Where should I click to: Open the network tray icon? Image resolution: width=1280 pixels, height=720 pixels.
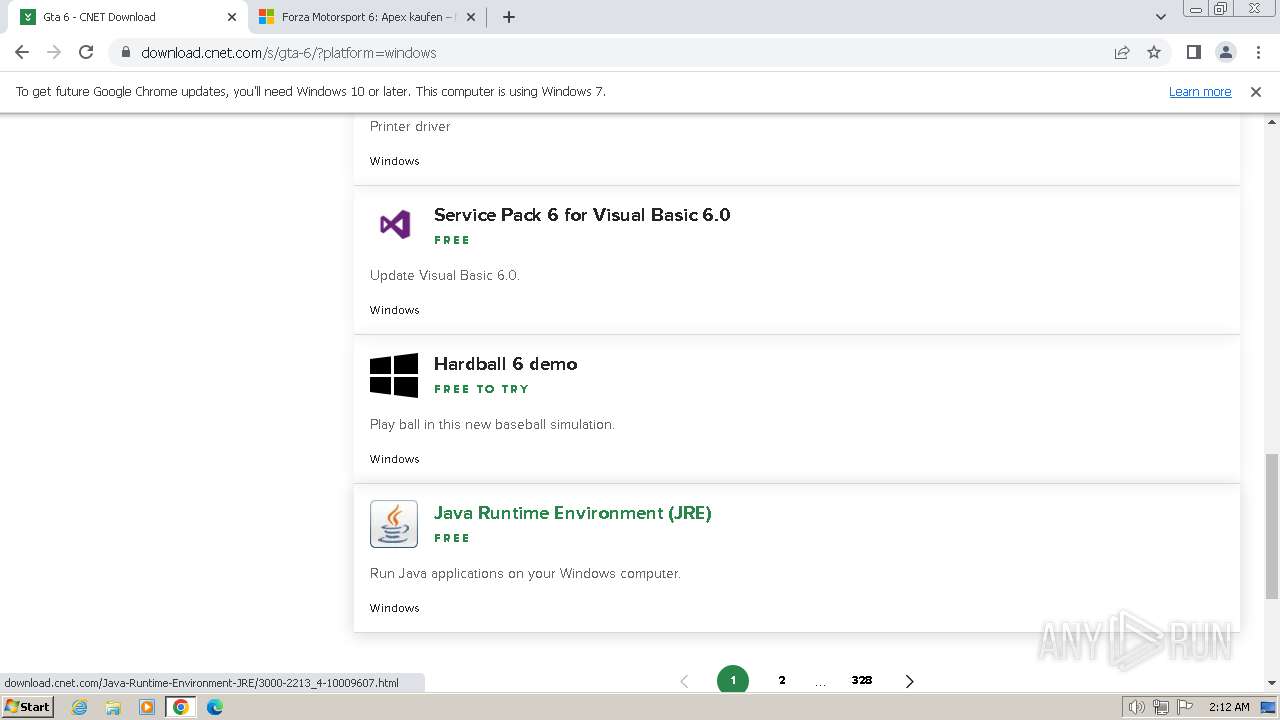[x=1161, y=707]
